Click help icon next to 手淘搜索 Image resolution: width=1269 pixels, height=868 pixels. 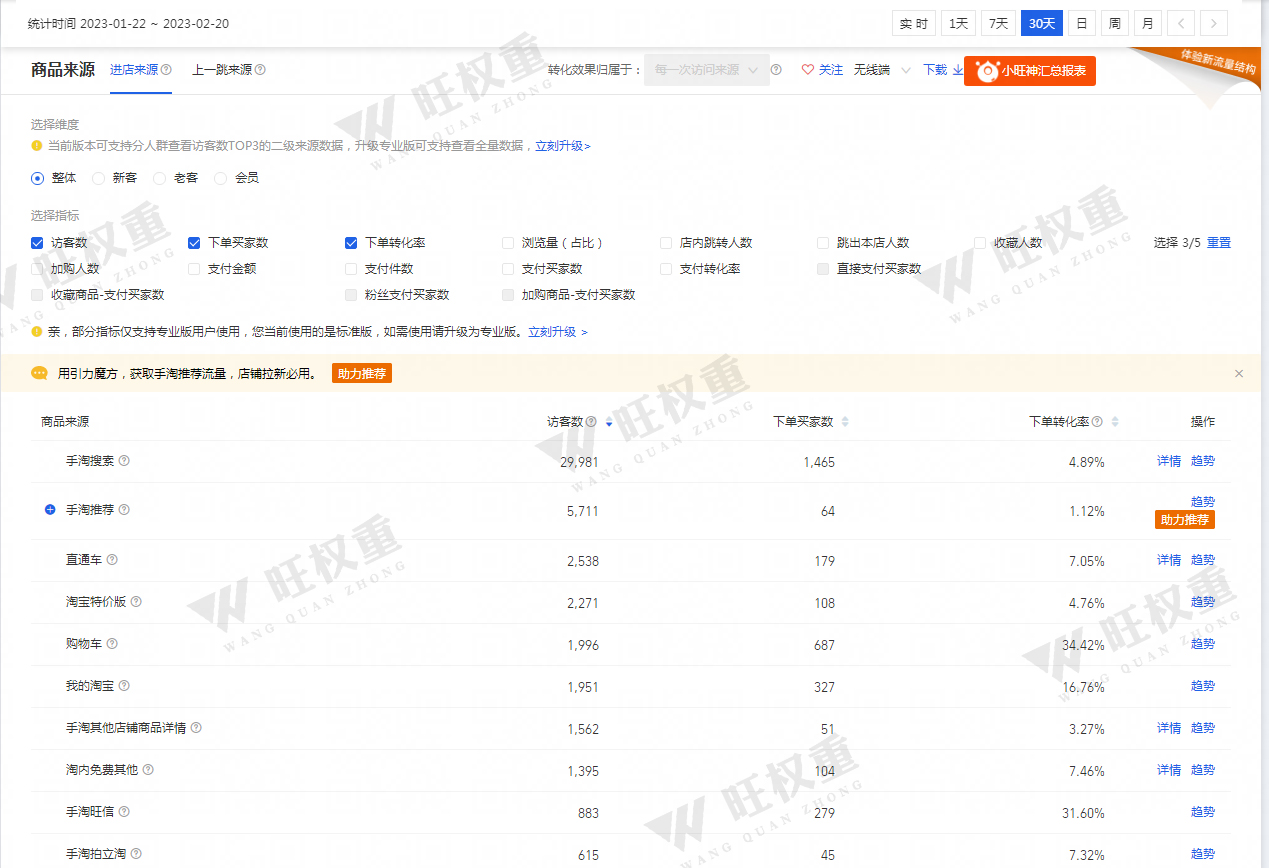click(124, 461)
